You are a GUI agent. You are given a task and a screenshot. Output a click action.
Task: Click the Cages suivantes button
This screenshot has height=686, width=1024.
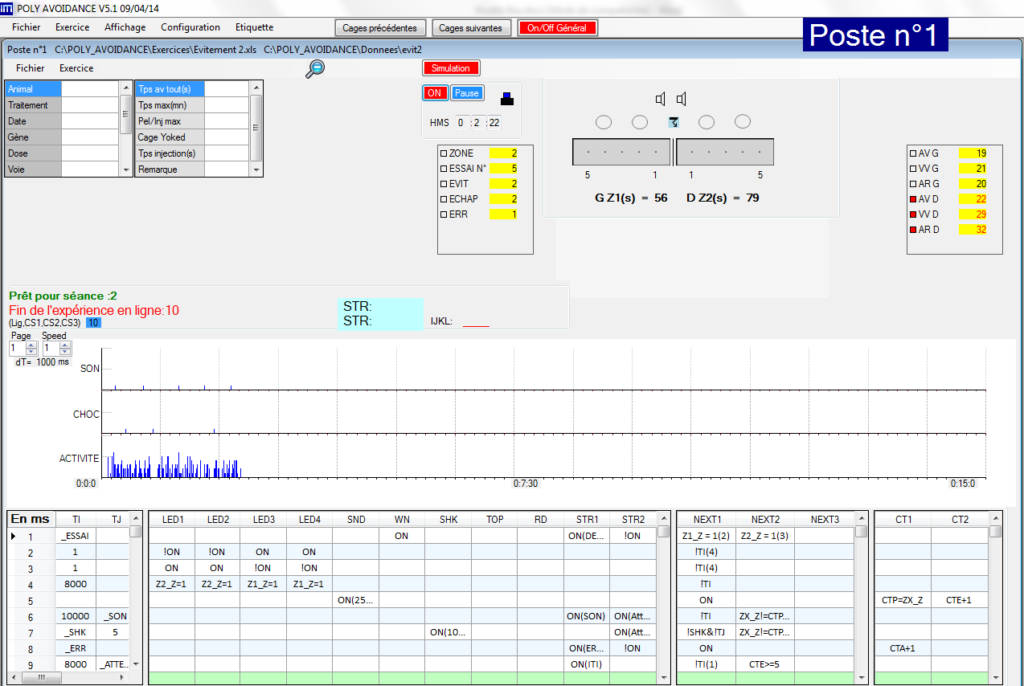(x=471, y=28)
